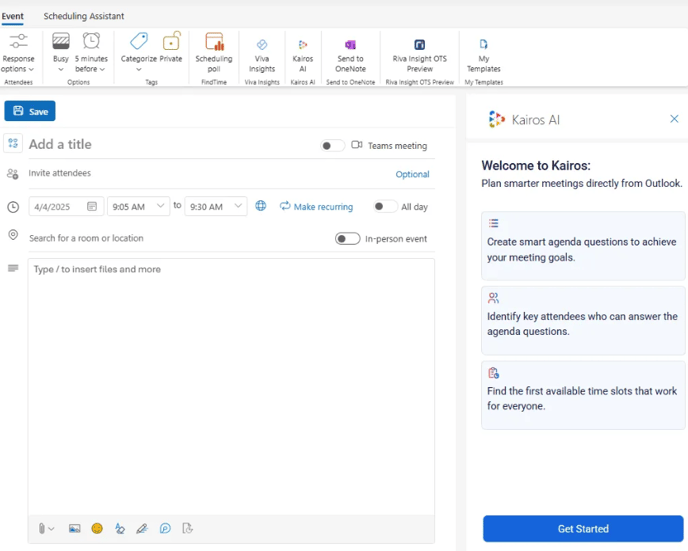Open Viva Insights

pyautogui.click(x=262, y=56)
